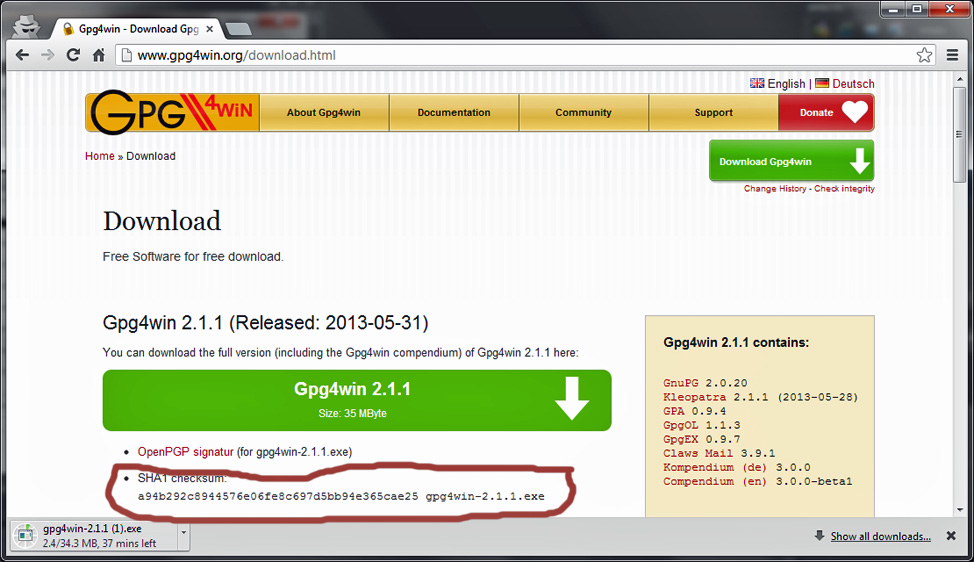The image size is (974, 562).
Task: Click the vertical scrollbar thumb
Action: tap(960, 134)
